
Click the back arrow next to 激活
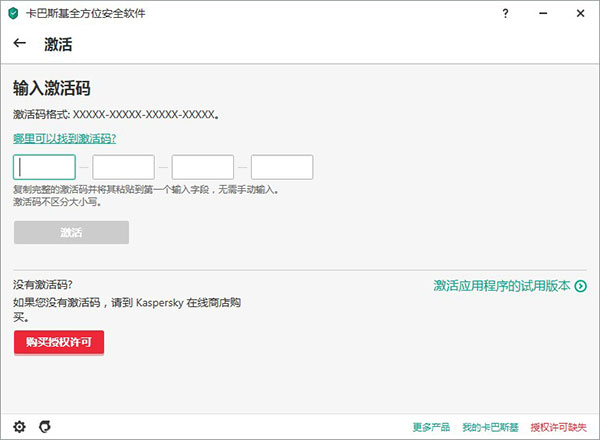[x=20, y=44]
